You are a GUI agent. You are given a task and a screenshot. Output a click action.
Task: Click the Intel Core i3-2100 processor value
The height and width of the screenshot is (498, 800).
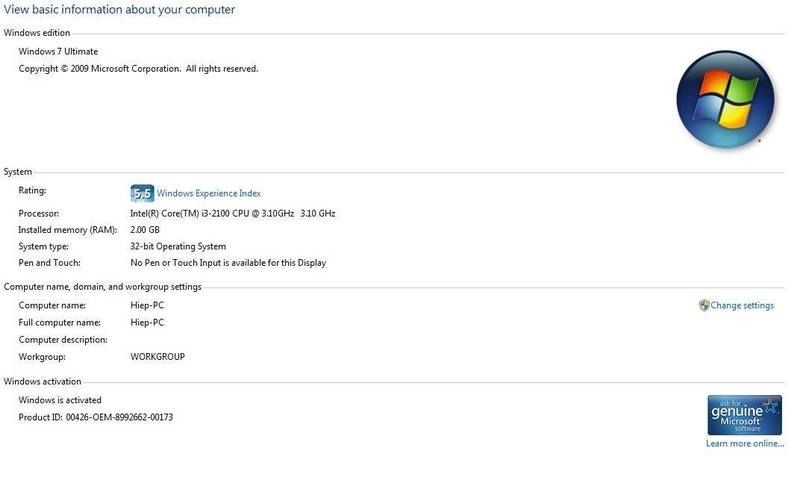tap(232, 214)
